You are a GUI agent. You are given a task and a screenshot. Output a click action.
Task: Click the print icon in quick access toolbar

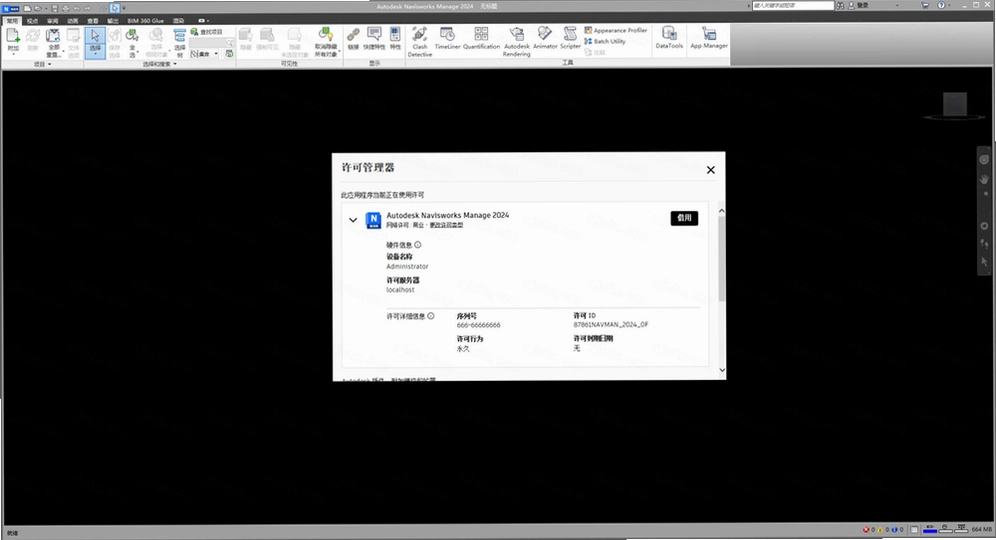[65, 8]
